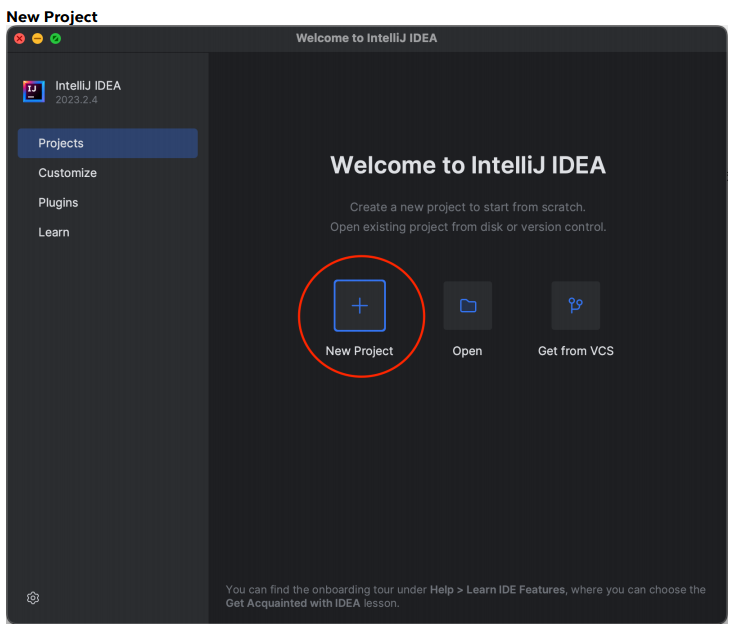Close the Welcome window with red button
Viewport: 738px width, 630px height.
[20, 39]
